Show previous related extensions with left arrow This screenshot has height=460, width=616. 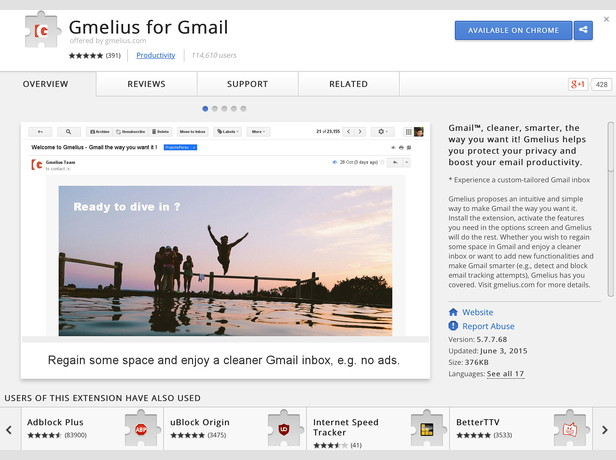coord(9,429)
